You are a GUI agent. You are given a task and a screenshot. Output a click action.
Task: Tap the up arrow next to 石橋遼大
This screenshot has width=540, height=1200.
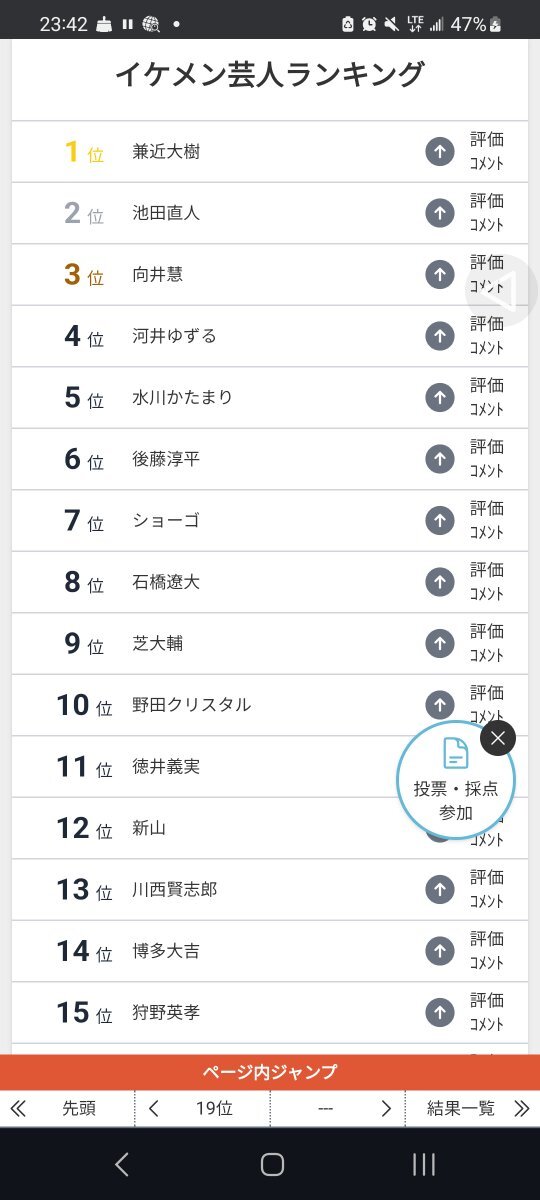440,582
